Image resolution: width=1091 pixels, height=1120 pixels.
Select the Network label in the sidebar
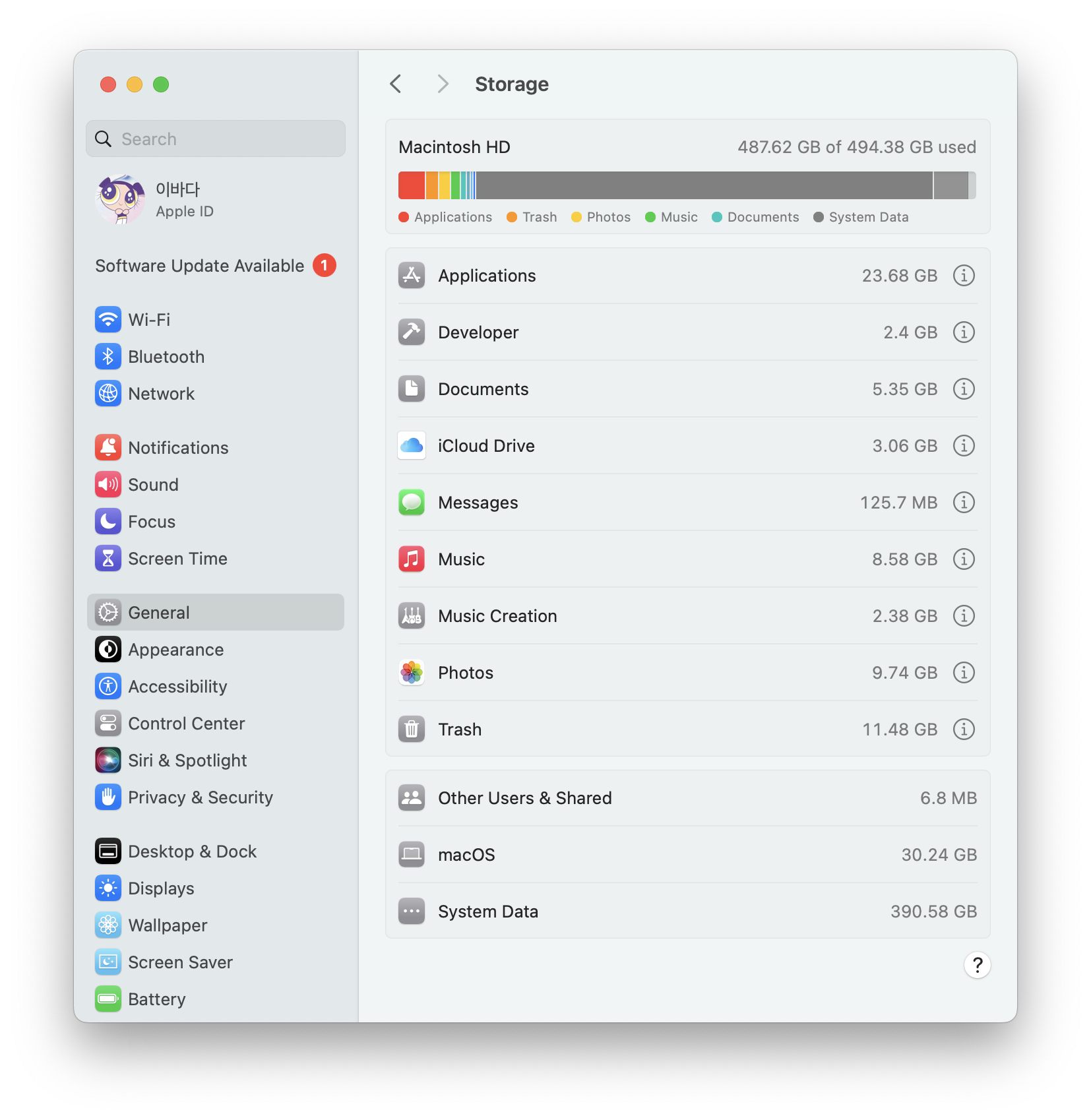[x=162, y=394]
